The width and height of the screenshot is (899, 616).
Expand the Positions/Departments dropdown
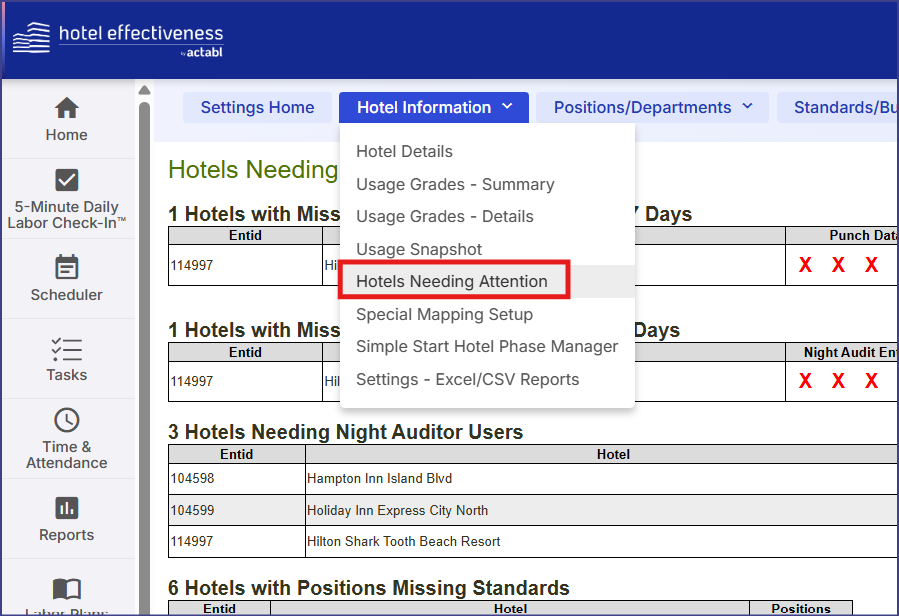tap(652, 108)
